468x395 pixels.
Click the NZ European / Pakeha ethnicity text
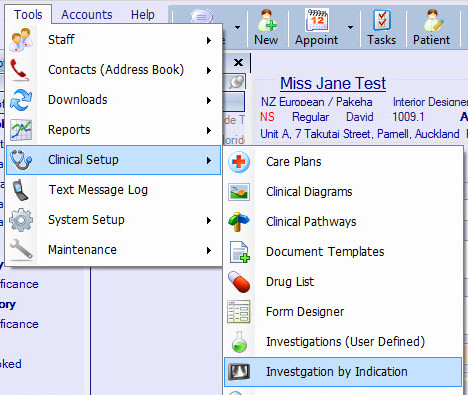(x=316, y=102)
